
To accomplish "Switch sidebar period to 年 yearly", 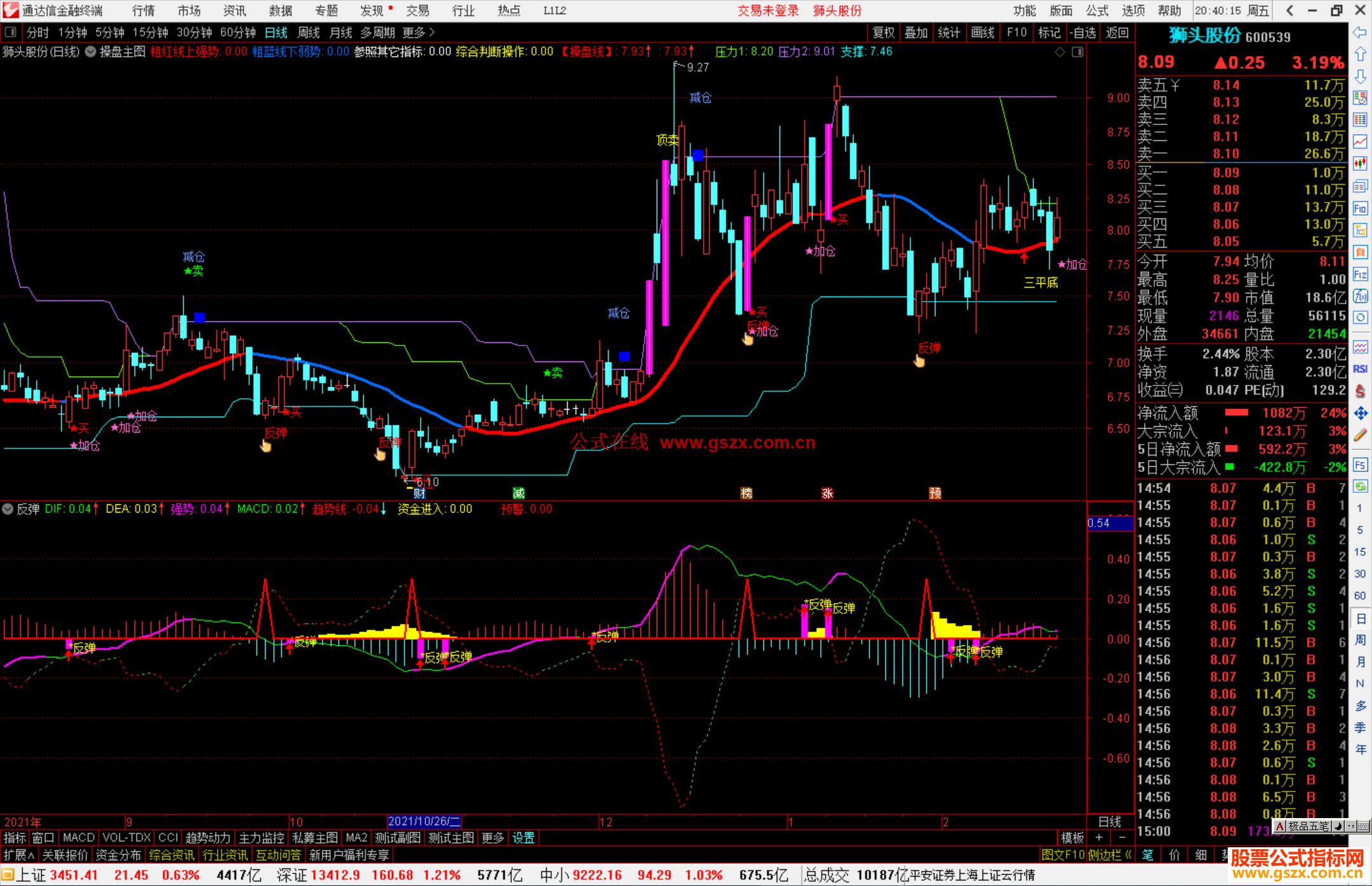I will point(1360,749).
